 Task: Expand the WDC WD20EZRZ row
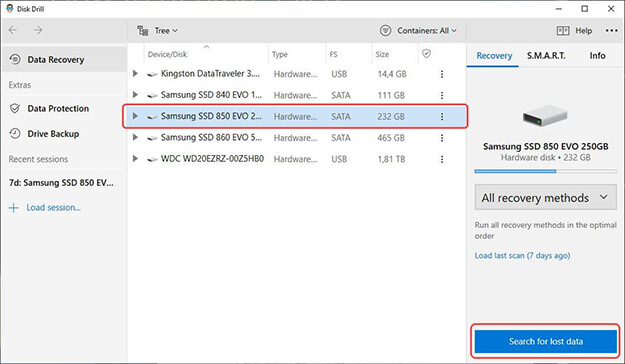click(x=135, y=159)
